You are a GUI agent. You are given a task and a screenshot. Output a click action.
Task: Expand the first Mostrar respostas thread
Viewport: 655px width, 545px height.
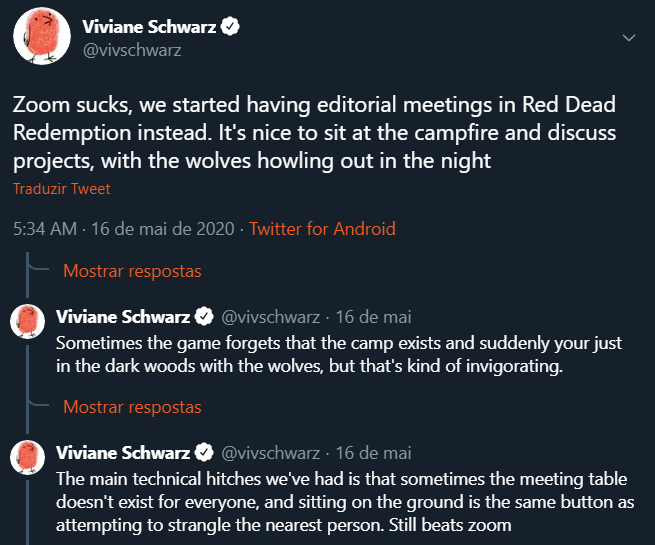tap(132, 271)
